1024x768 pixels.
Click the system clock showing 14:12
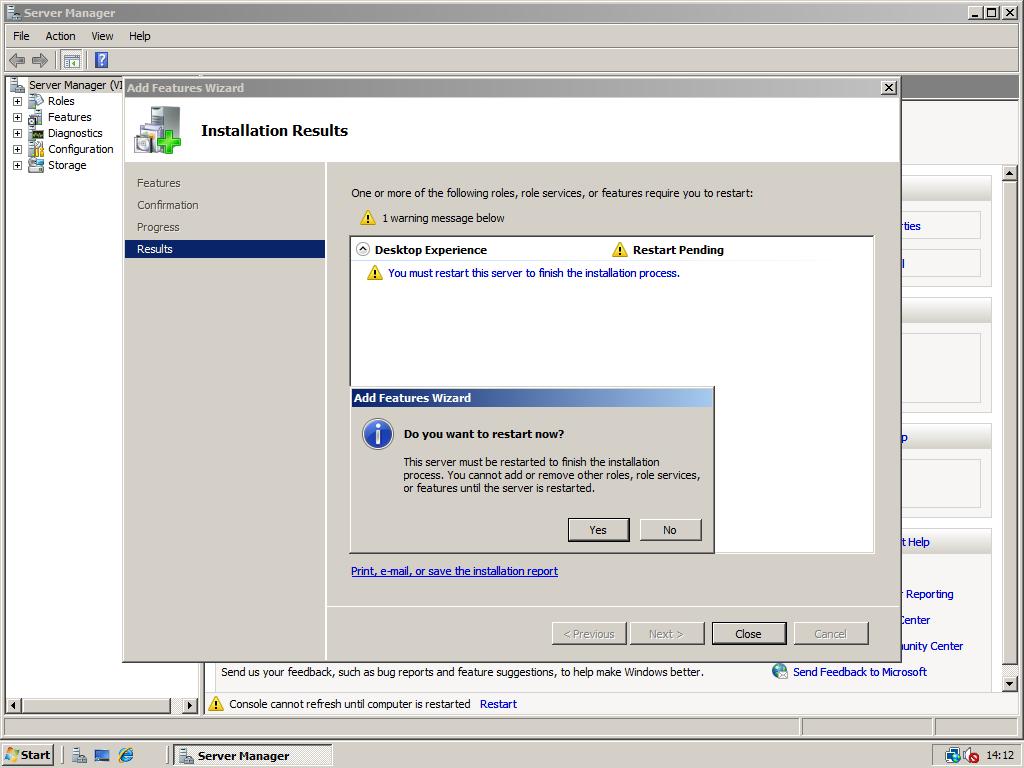1000,756
